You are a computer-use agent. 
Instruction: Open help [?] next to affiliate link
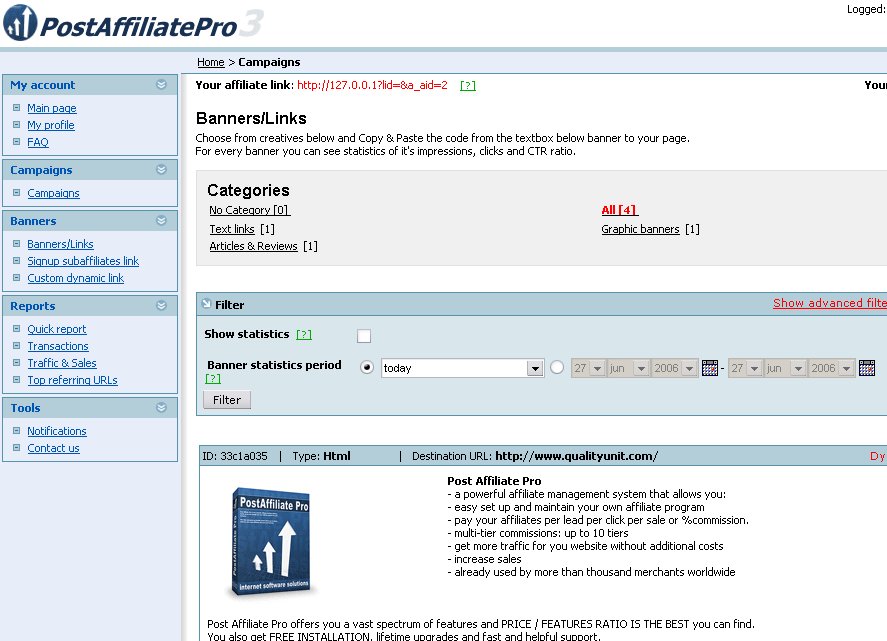tap(468, 85)
